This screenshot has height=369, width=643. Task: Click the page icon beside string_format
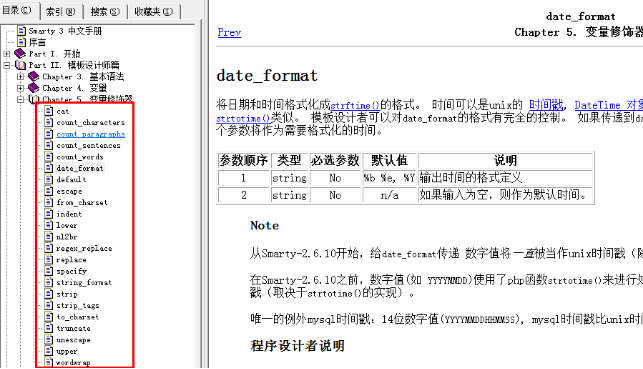[x=49, y=282]
